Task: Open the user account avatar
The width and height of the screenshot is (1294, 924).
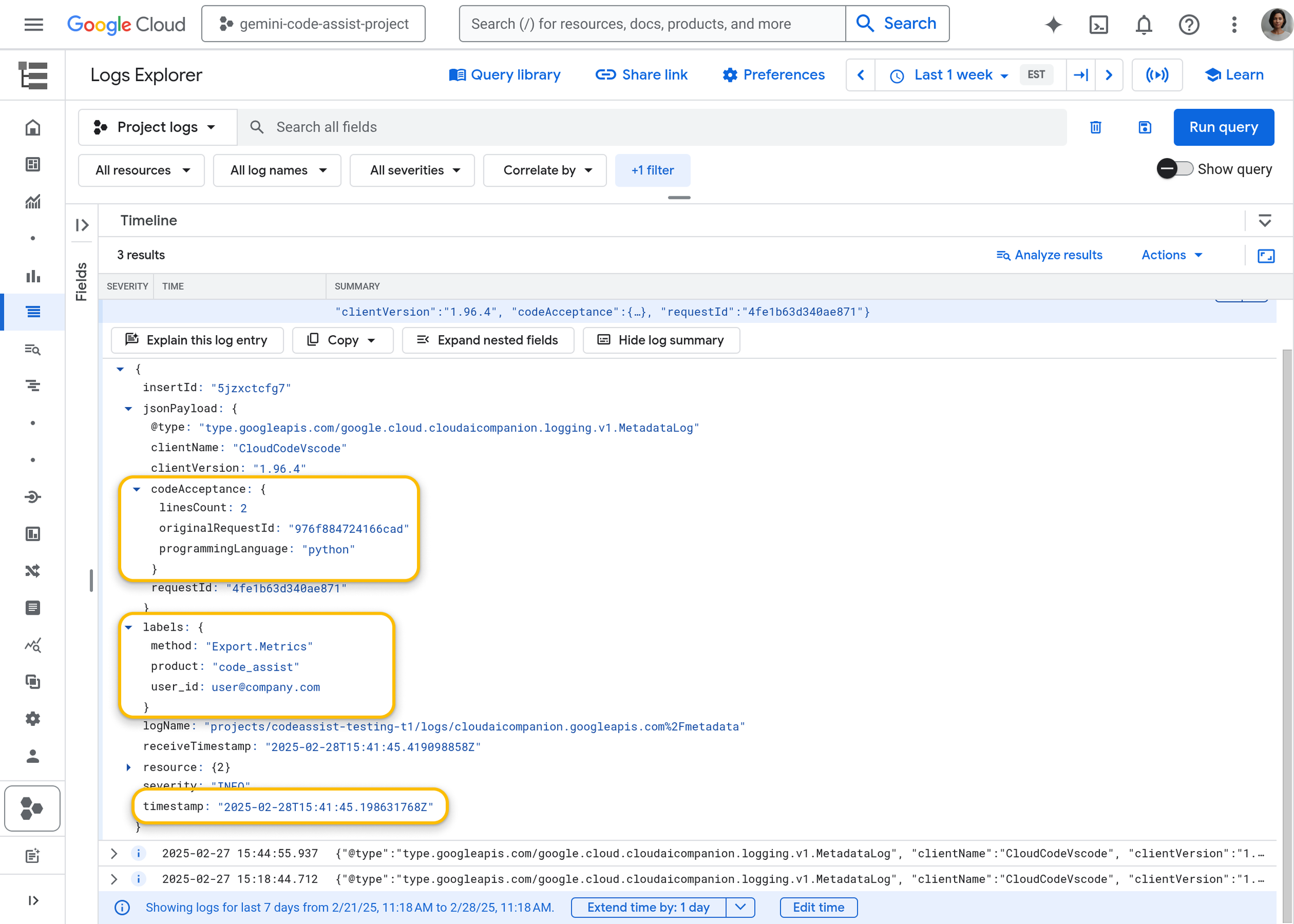Action: coord(1277,24)
